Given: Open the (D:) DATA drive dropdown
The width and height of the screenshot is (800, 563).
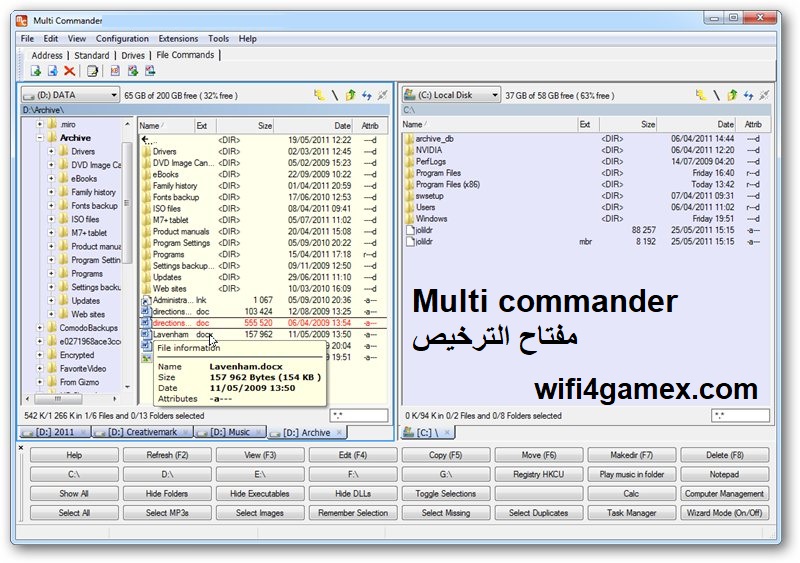Looking at the screenshot, I should pos(70,95).
